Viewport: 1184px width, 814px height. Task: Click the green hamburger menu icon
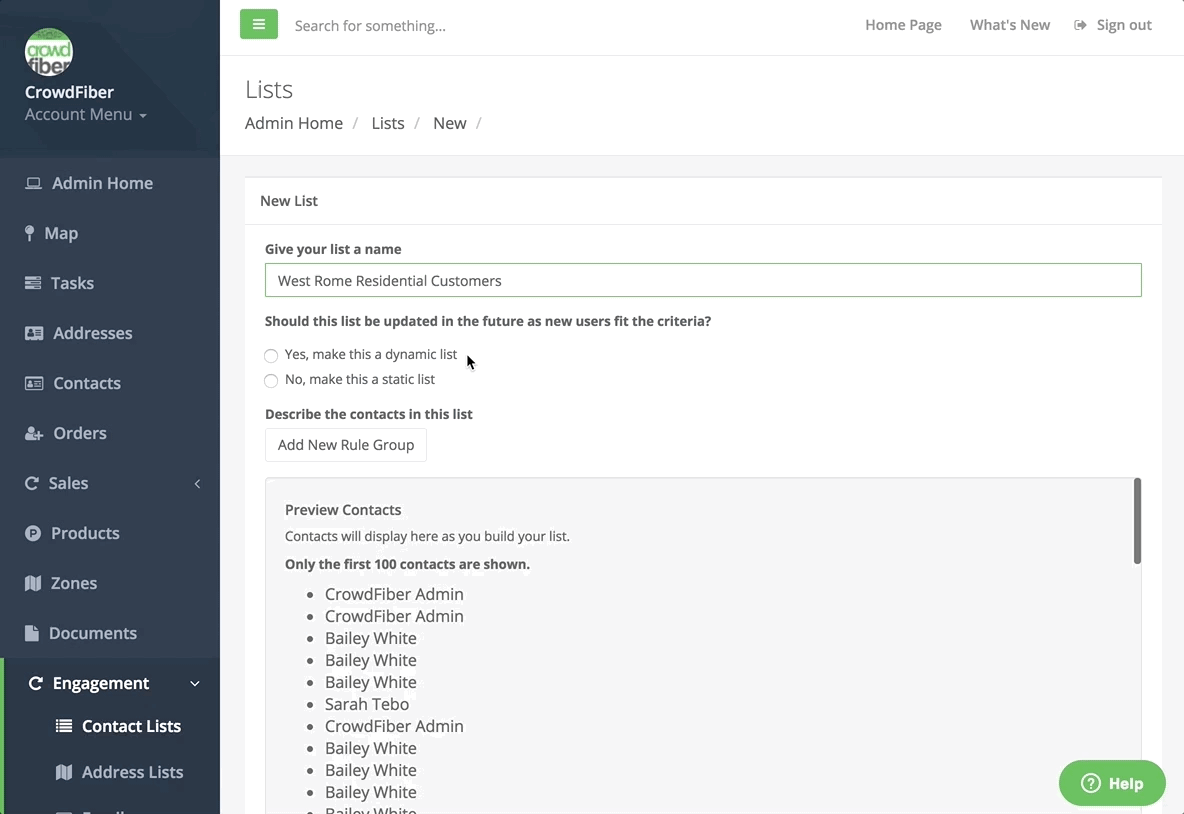[x=259, y=24]
